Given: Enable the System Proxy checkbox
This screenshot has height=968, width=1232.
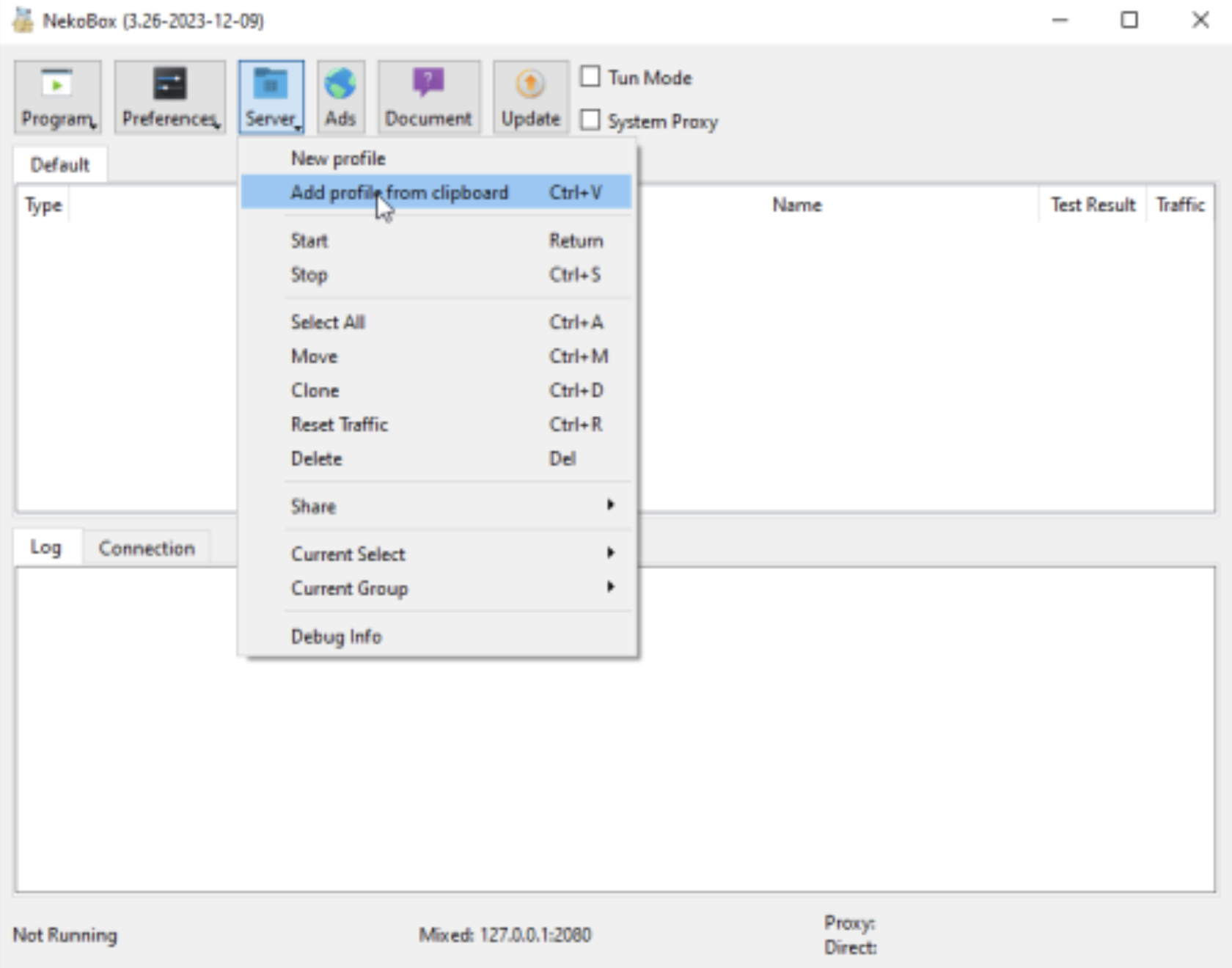Looking at the screenshot, I should [x=590, y=120].
